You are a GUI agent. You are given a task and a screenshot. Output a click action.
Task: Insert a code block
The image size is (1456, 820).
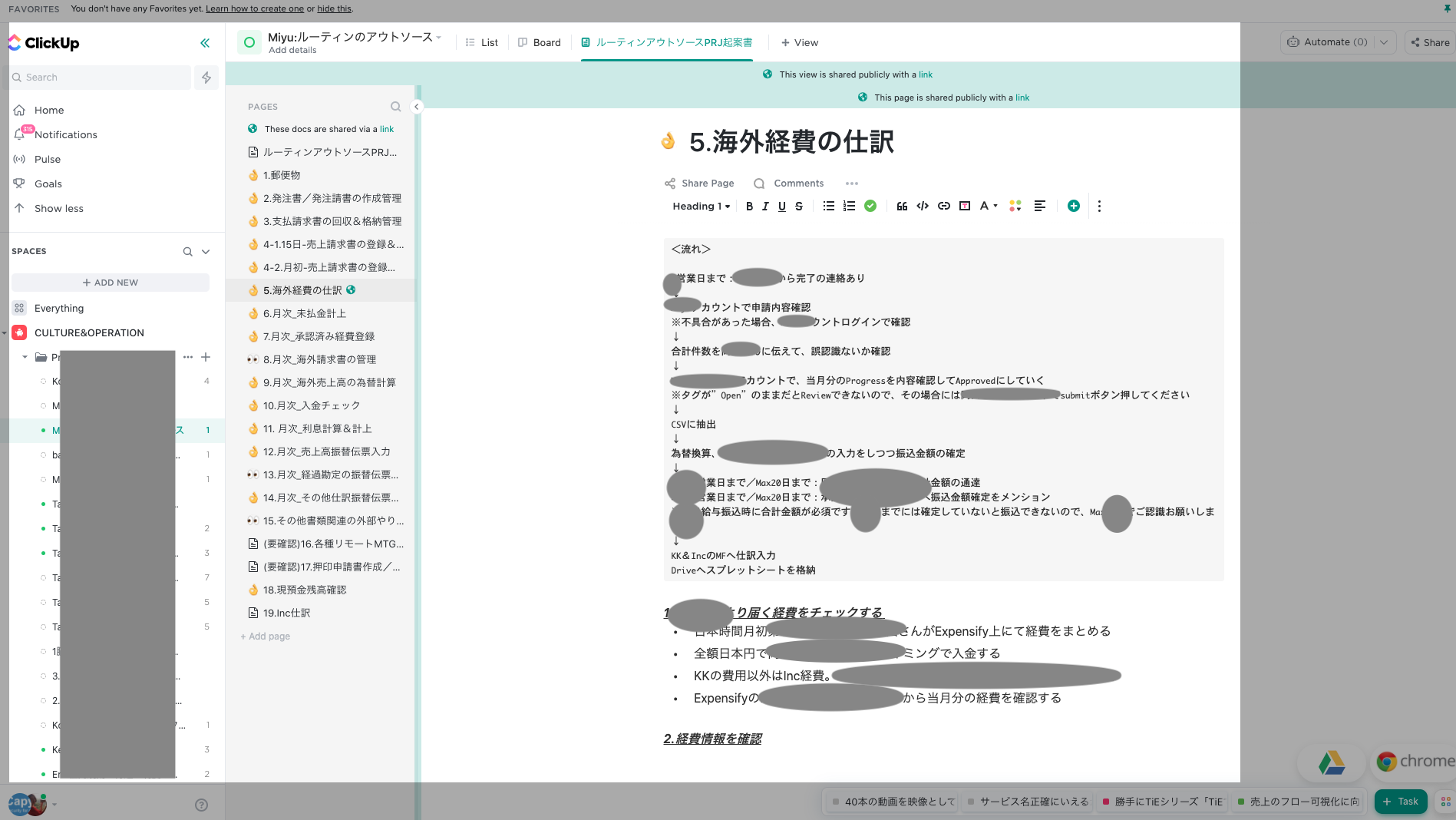923,206
